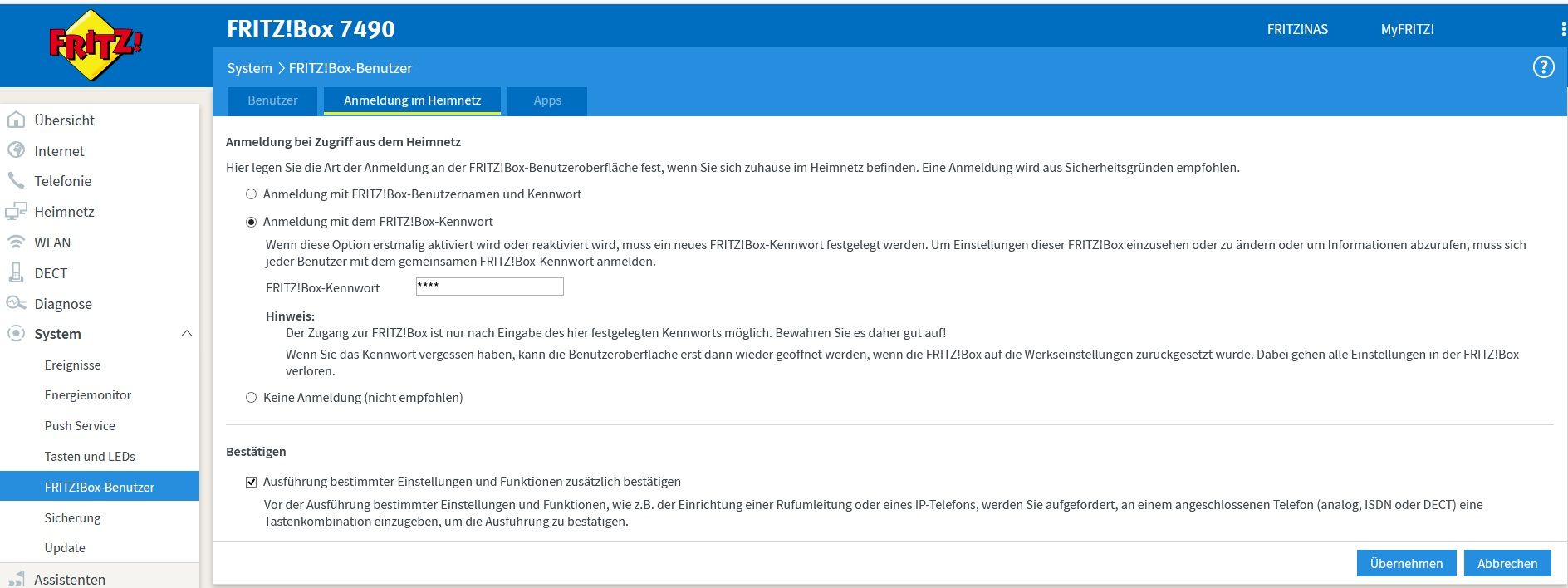
Task: Click the Bestätigen section heading
Action: click(x=256, y=452)
